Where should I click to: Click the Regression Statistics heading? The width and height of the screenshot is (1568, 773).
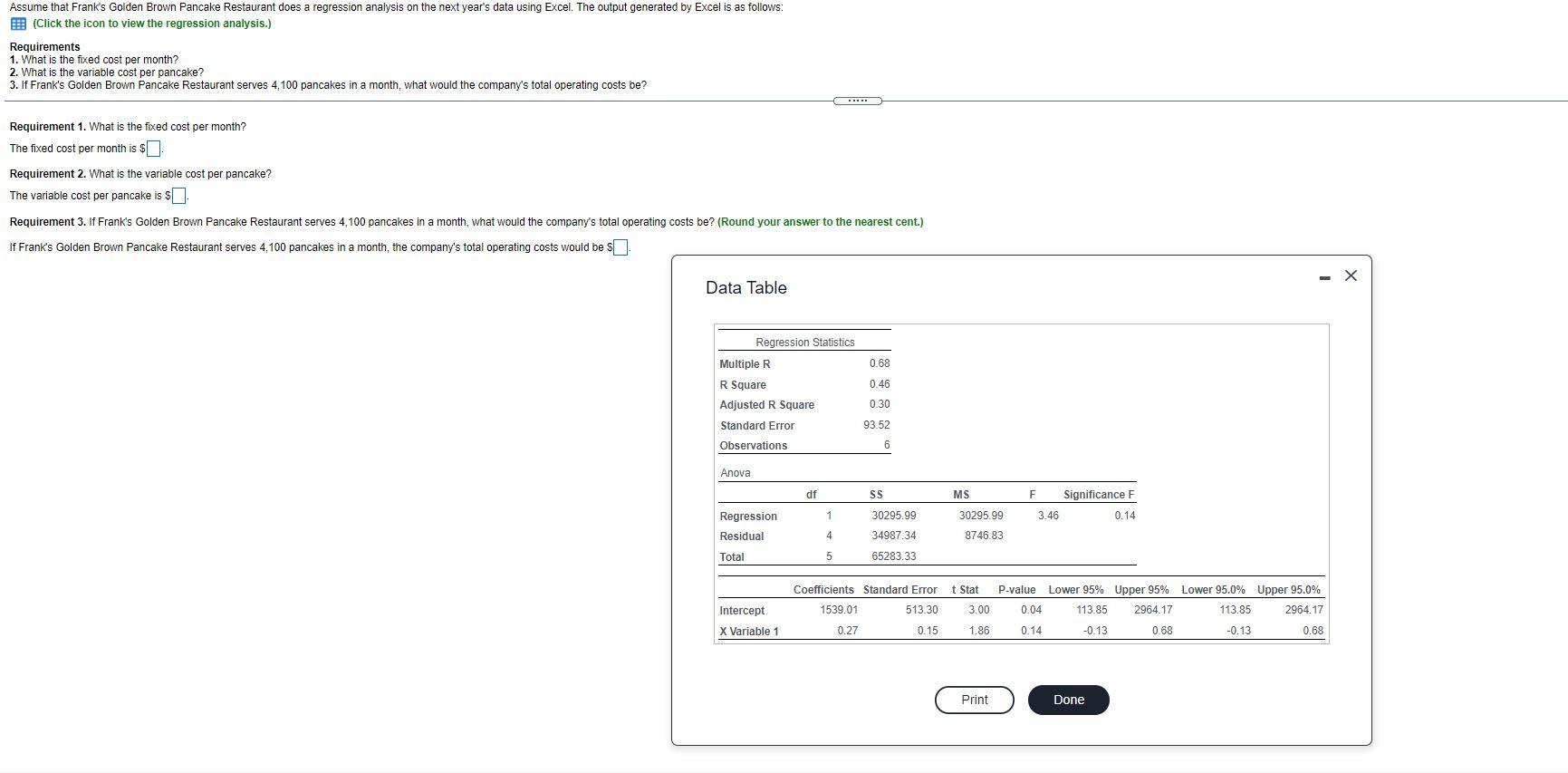pos(805,343)
